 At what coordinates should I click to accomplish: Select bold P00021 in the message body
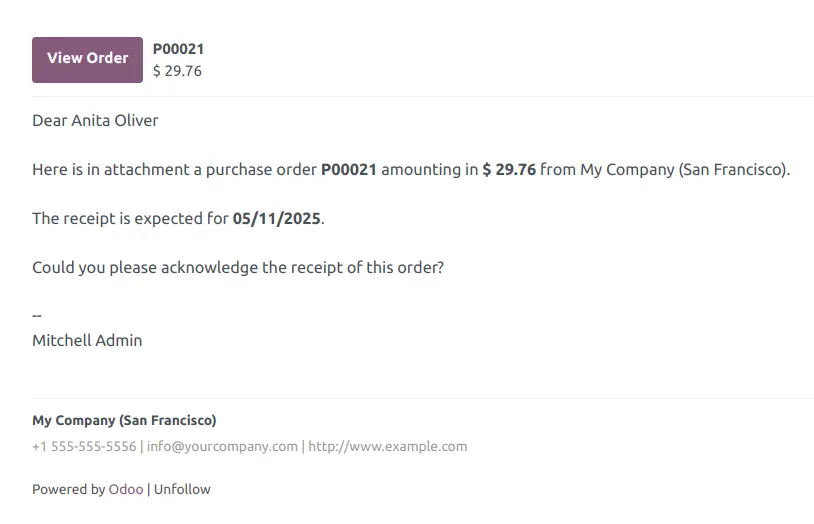click(x=349, y=169)
